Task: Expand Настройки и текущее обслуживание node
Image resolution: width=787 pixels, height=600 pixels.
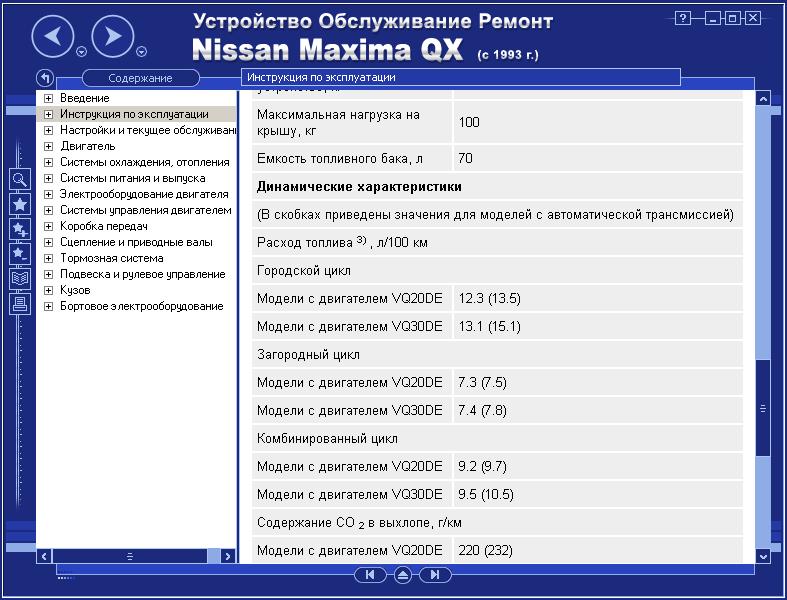Action: coord(48,131)
